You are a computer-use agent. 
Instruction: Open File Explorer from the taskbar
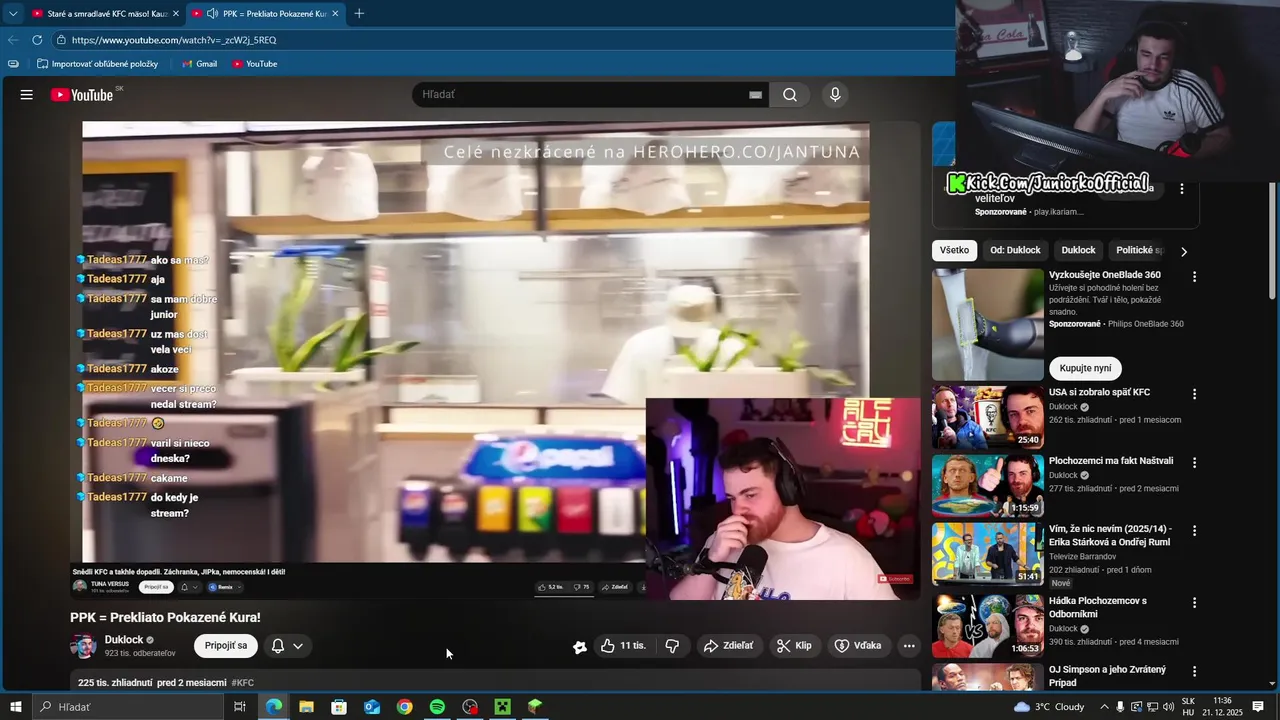point(306,707)
